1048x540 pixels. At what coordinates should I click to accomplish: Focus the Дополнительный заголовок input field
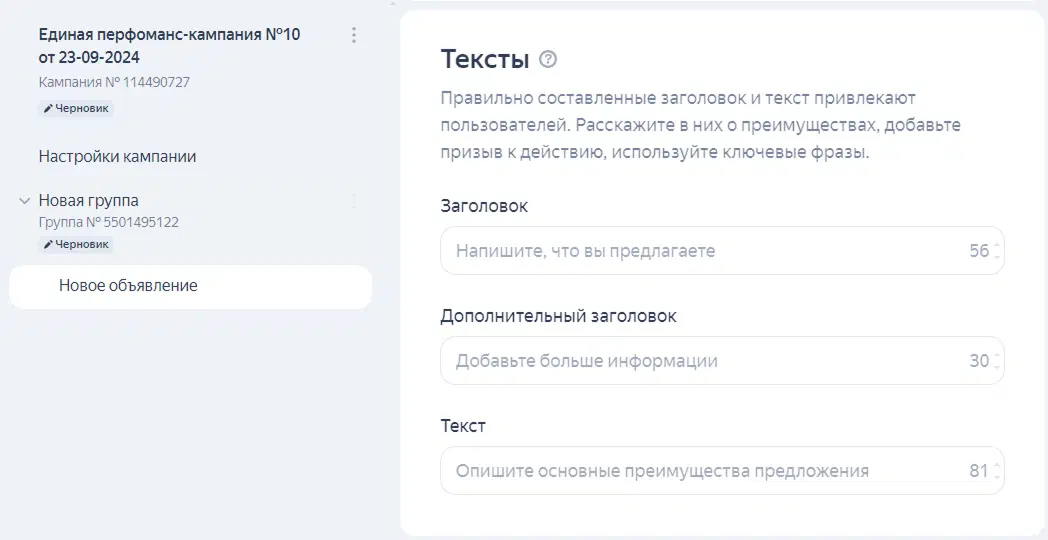(722, 361)
